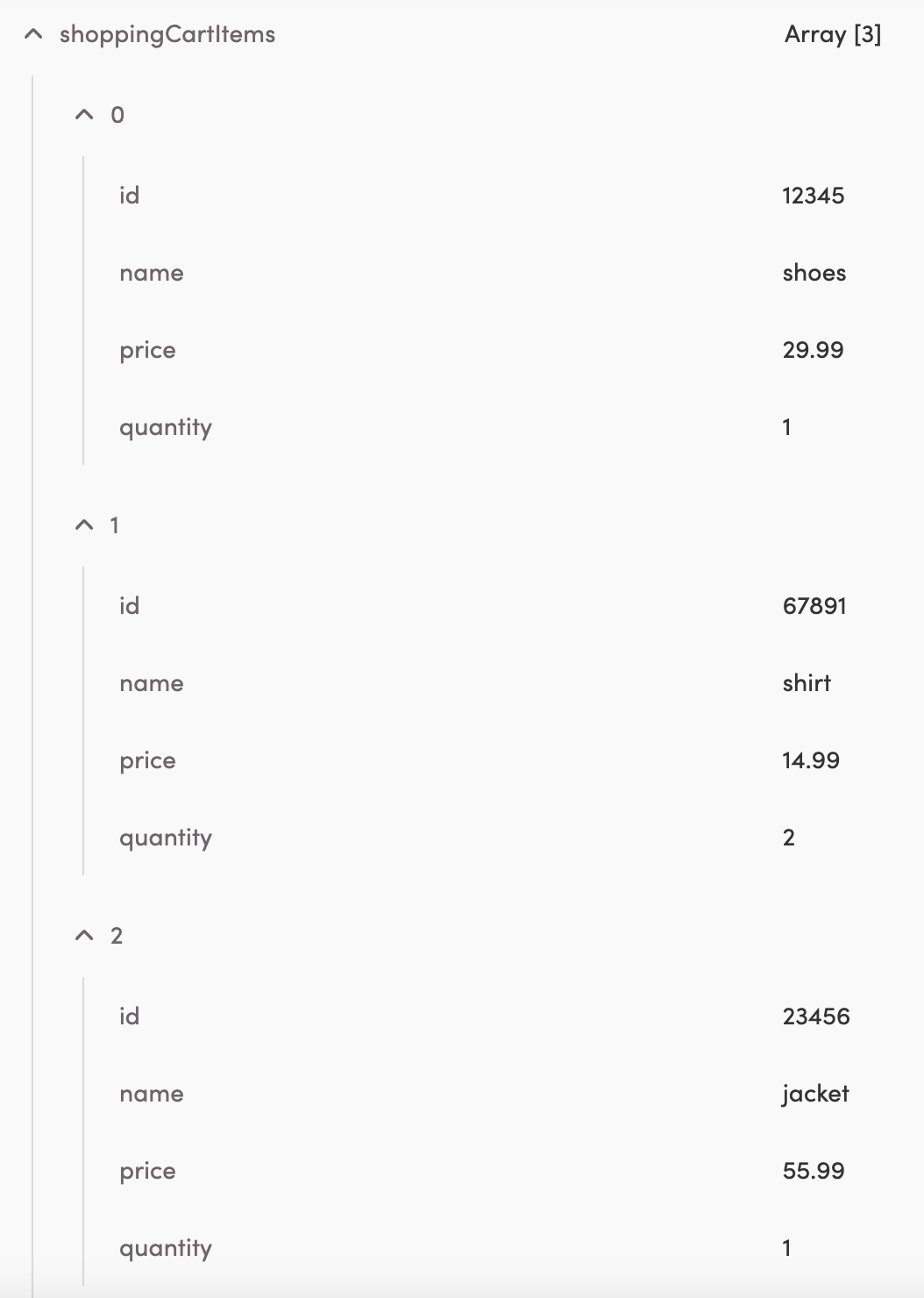The width and height of the screenshot is (924, 1298).
Task: Collapse array item 2
Action: [84, 934]
